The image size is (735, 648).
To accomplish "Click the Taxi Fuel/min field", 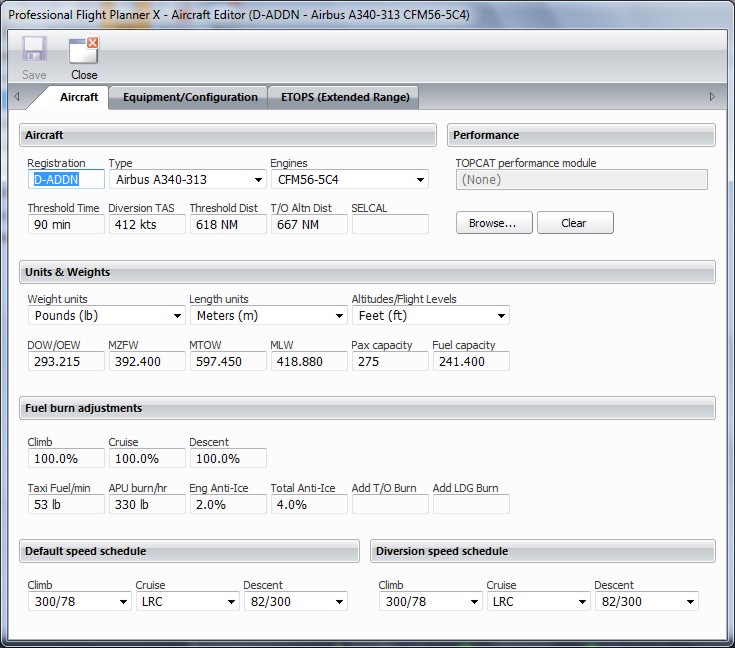I will 66,505.
